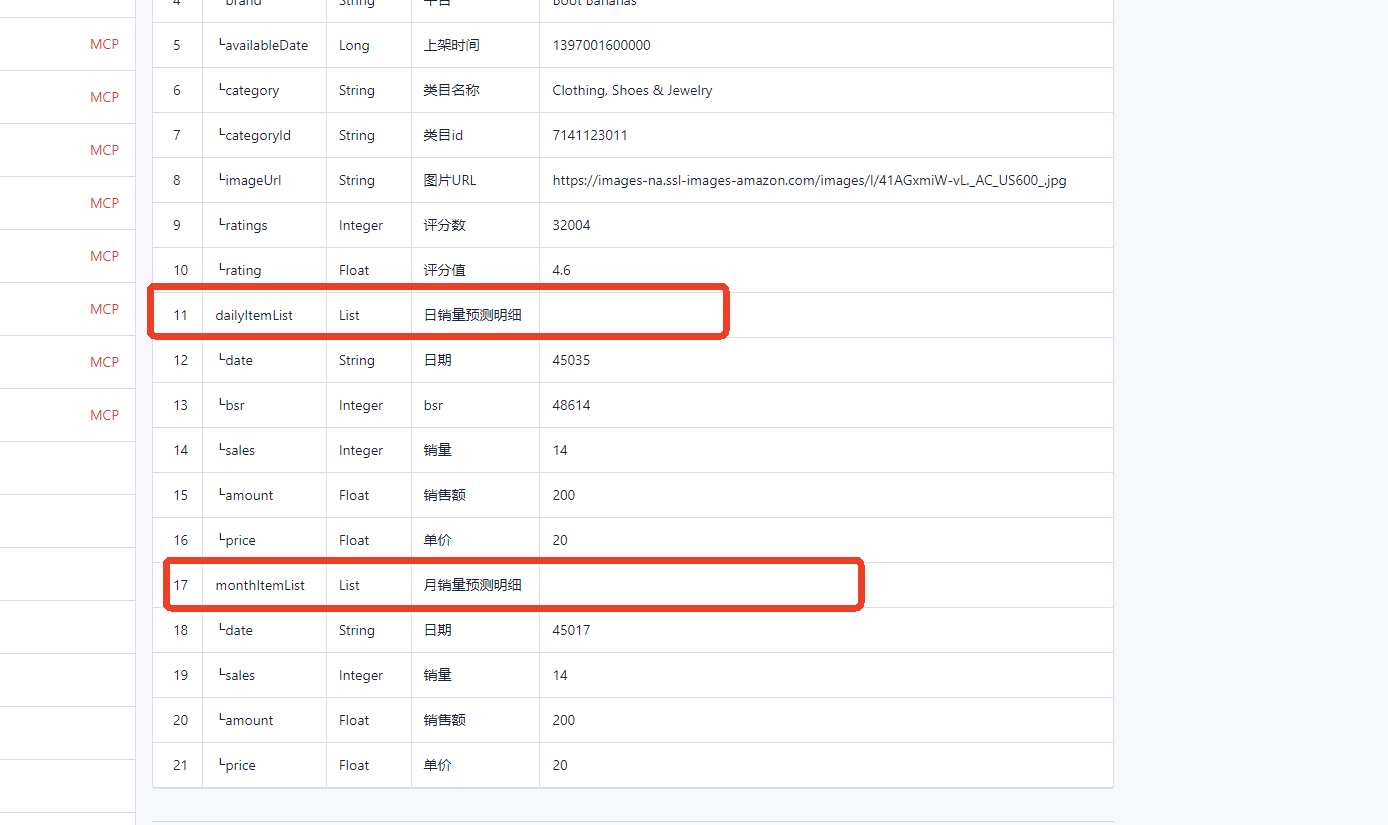
Task: Select the monthItemList field name
Action: coord(260,585)
